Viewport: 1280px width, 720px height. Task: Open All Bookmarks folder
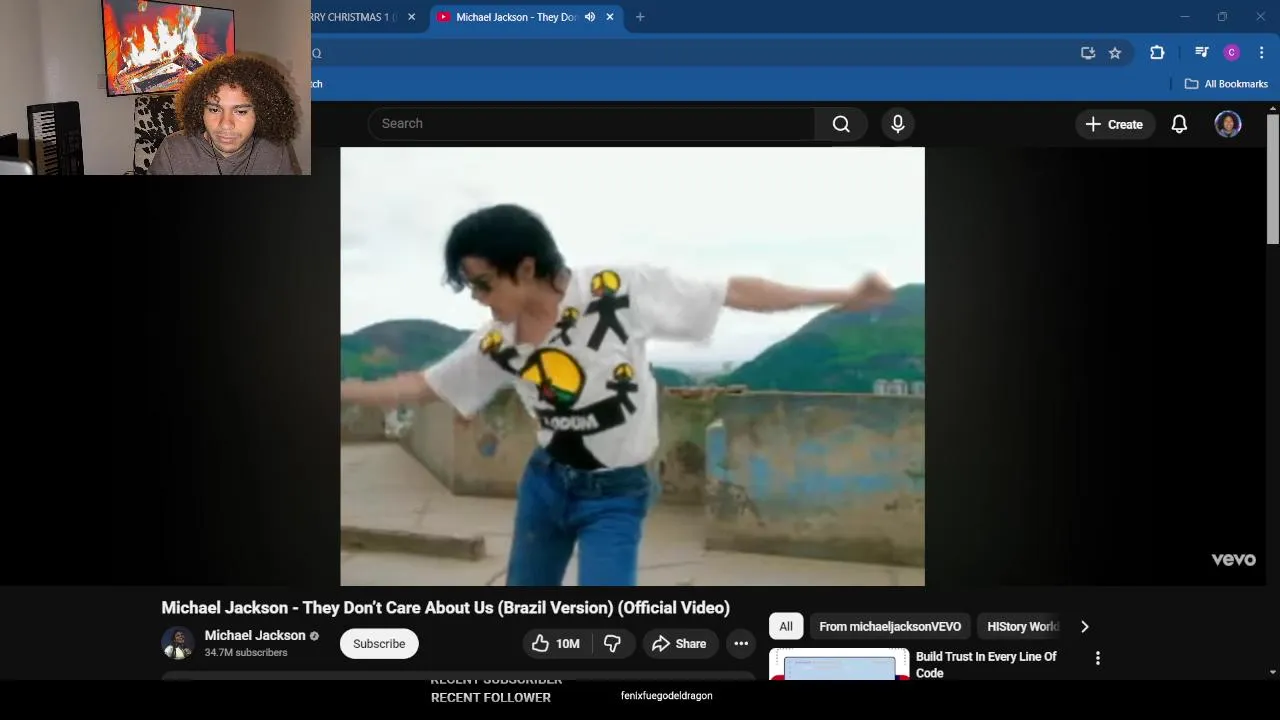click(x=1226, y=84)
